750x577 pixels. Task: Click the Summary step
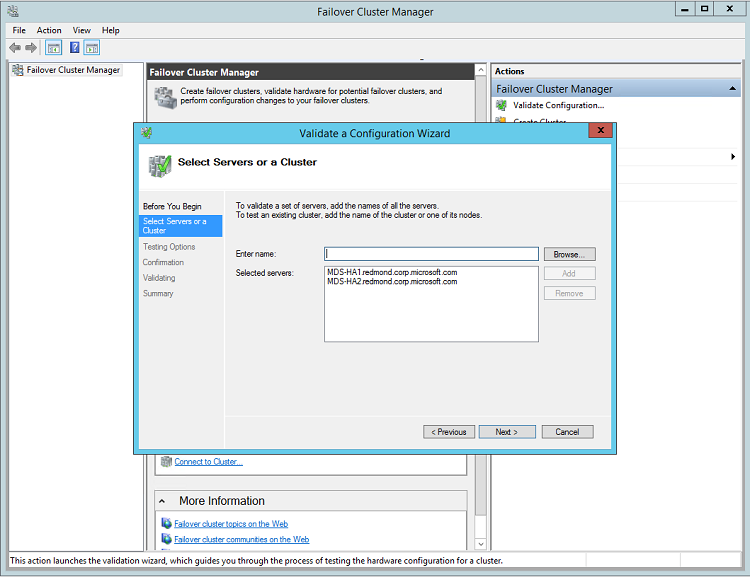pos(158,294)
